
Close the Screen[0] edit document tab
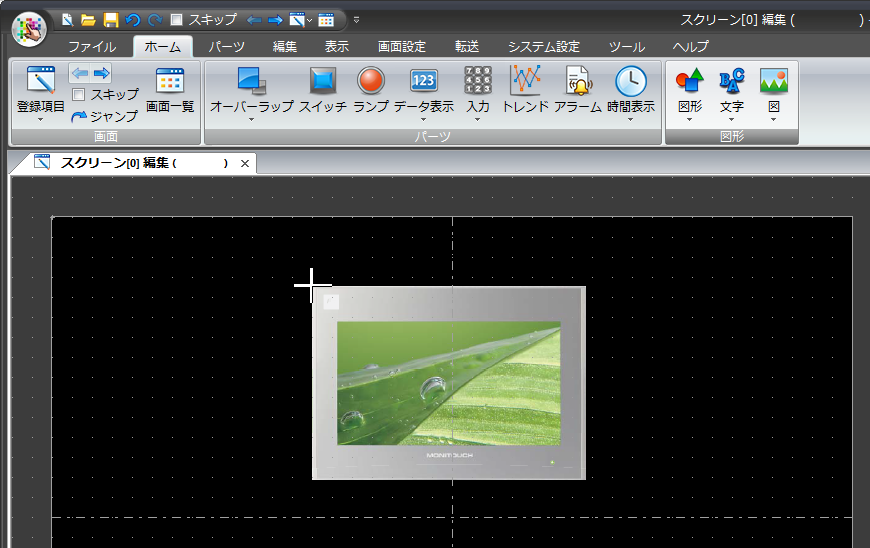(245, 163)
